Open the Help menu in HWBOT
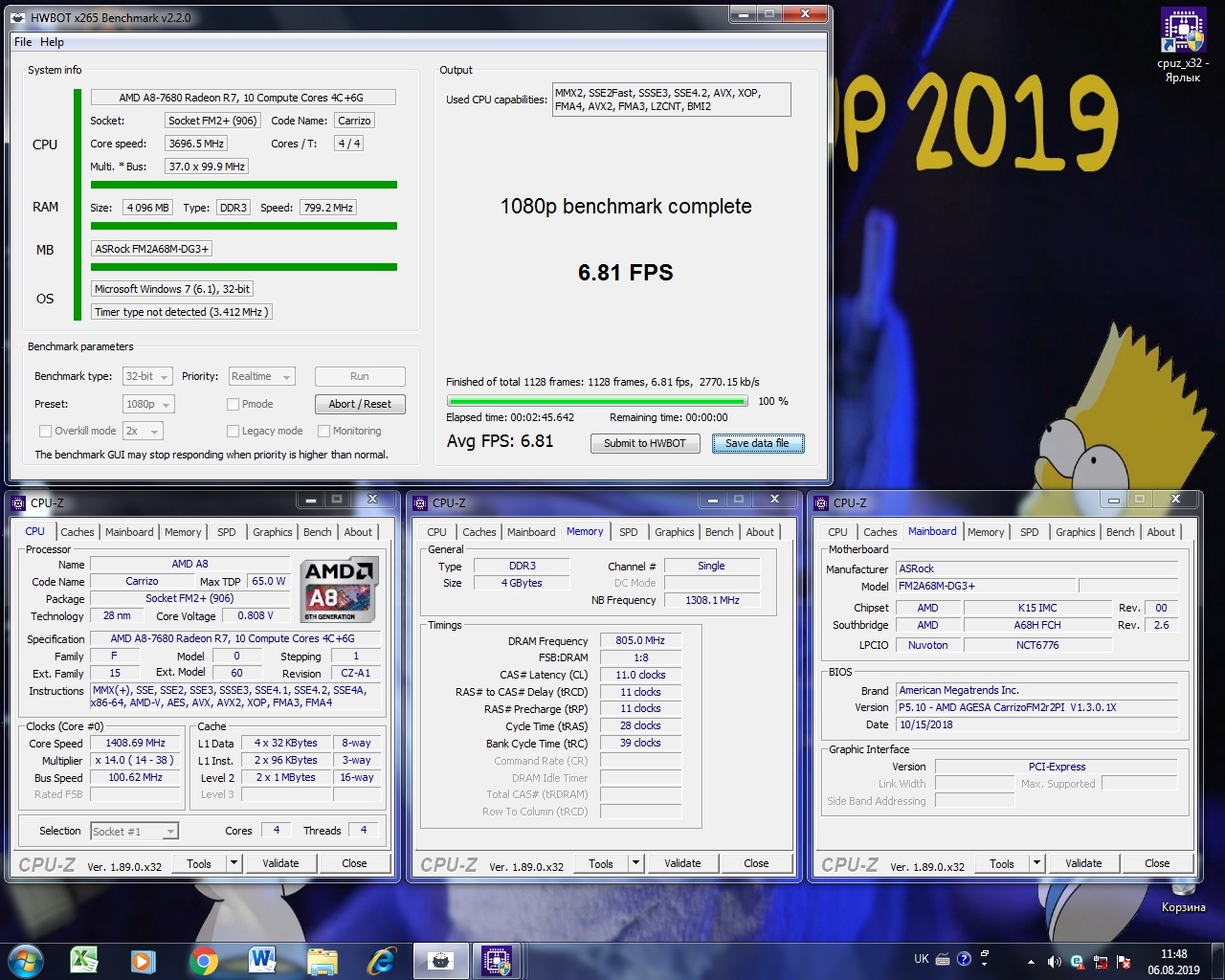The width and height of the screenshot is (1225, 980). pyautogui.click(x=52, y=42)
